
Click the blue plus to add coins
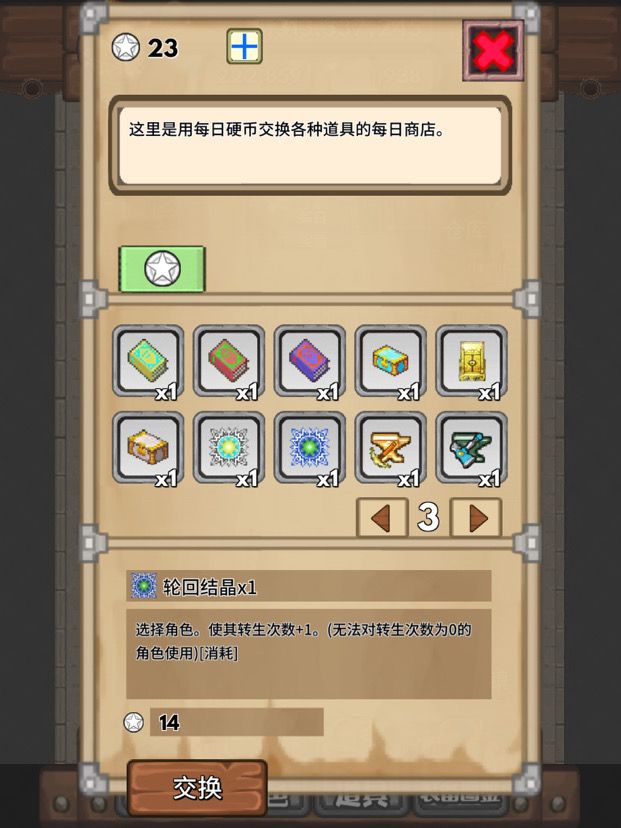click(x=244, y=46)
